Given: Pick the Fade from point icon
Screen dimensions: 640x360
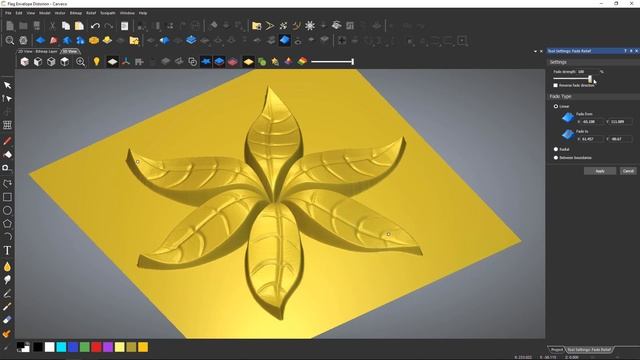Looking at the screenshot, I should (568, 118).
